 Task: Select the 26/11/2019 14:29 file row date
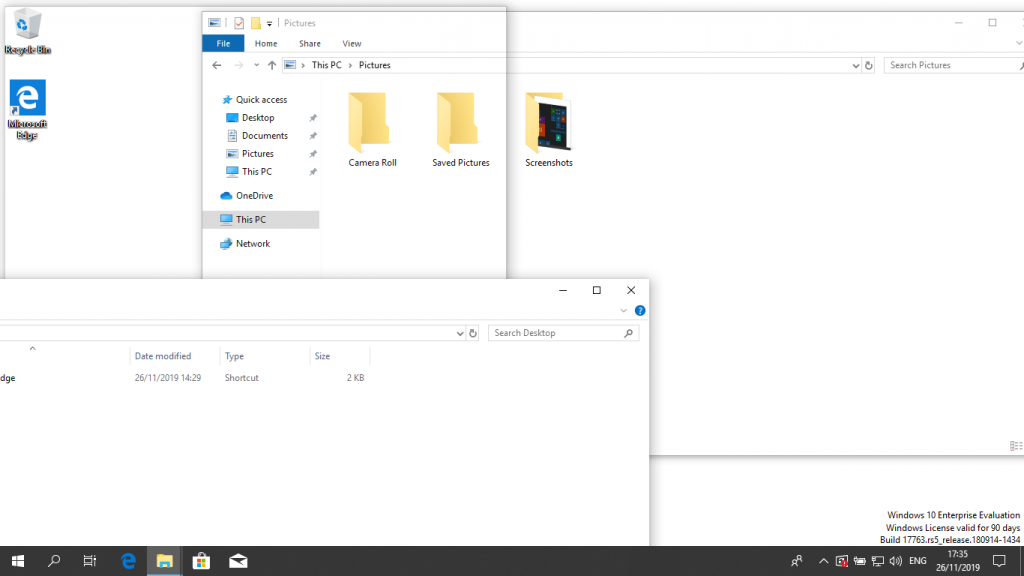(168, 378)
